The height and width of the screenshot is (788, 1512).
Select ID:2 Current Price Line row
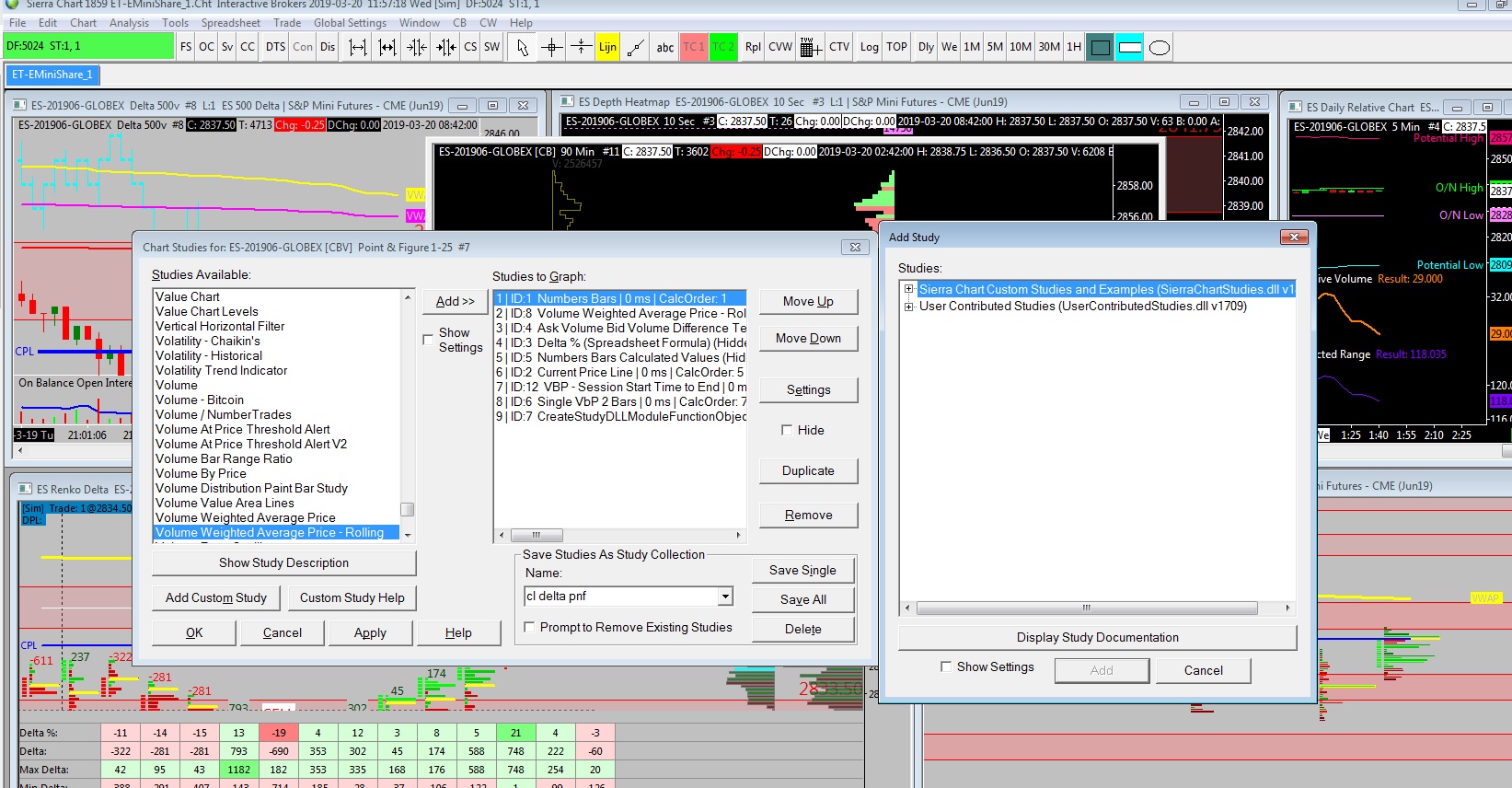tap(620, 372)
